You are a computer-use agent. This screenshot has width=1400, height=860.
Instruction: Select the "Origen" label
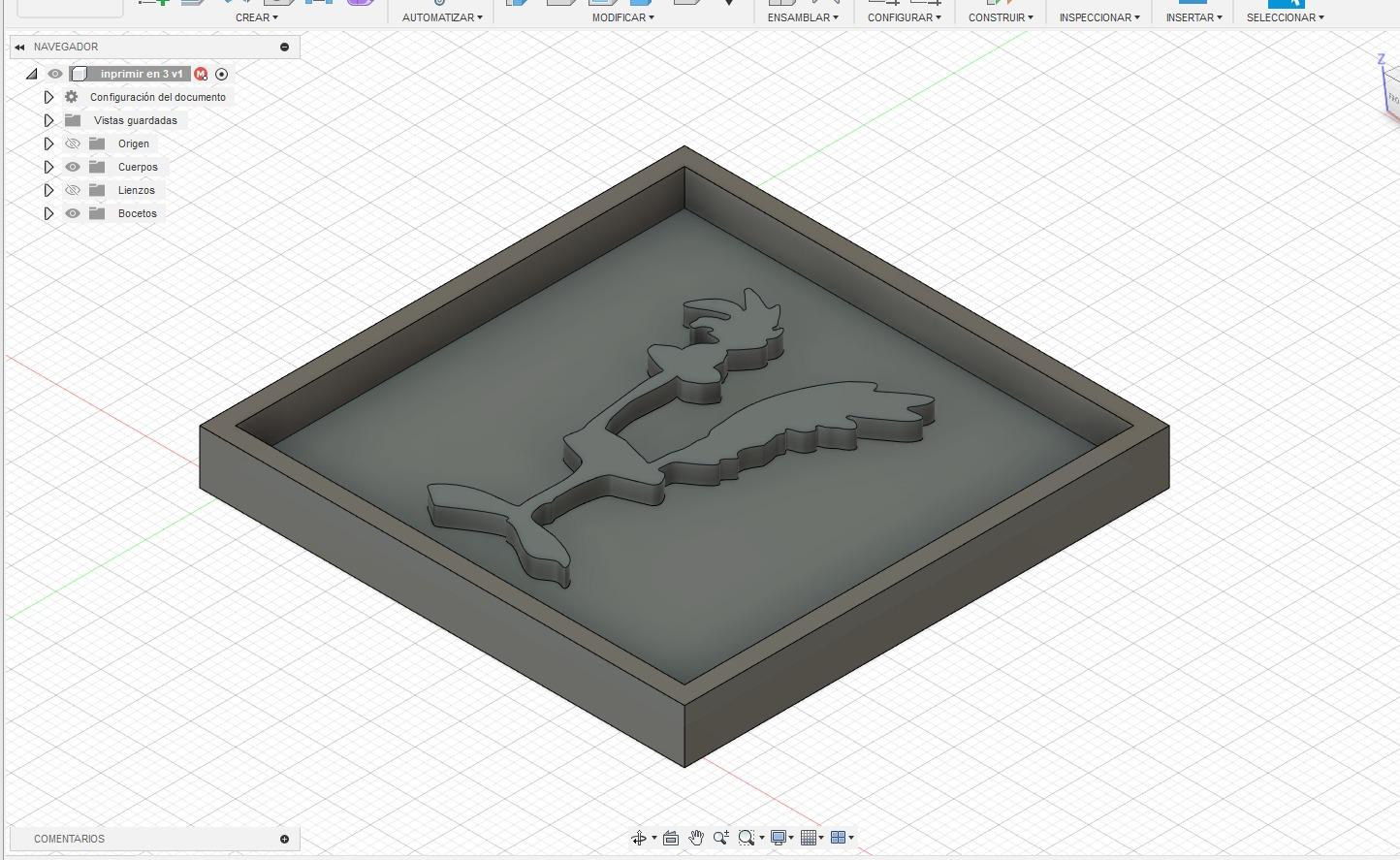pyautogui.click(x=134, y=143)
